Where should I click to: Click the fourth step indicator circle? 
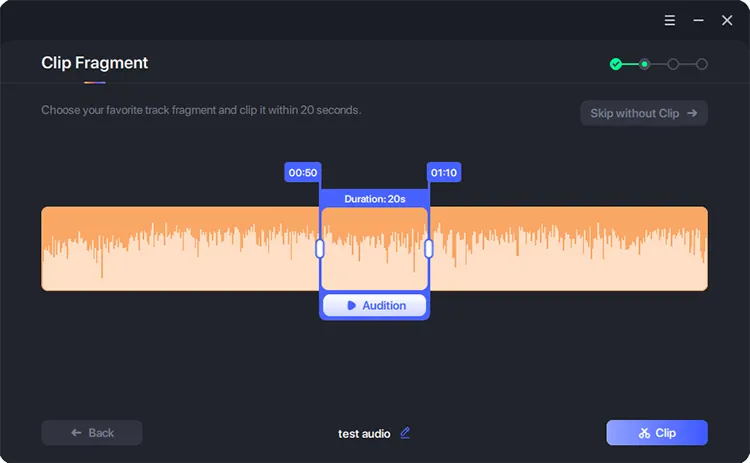pyautogui.click(x=702, y=64)
